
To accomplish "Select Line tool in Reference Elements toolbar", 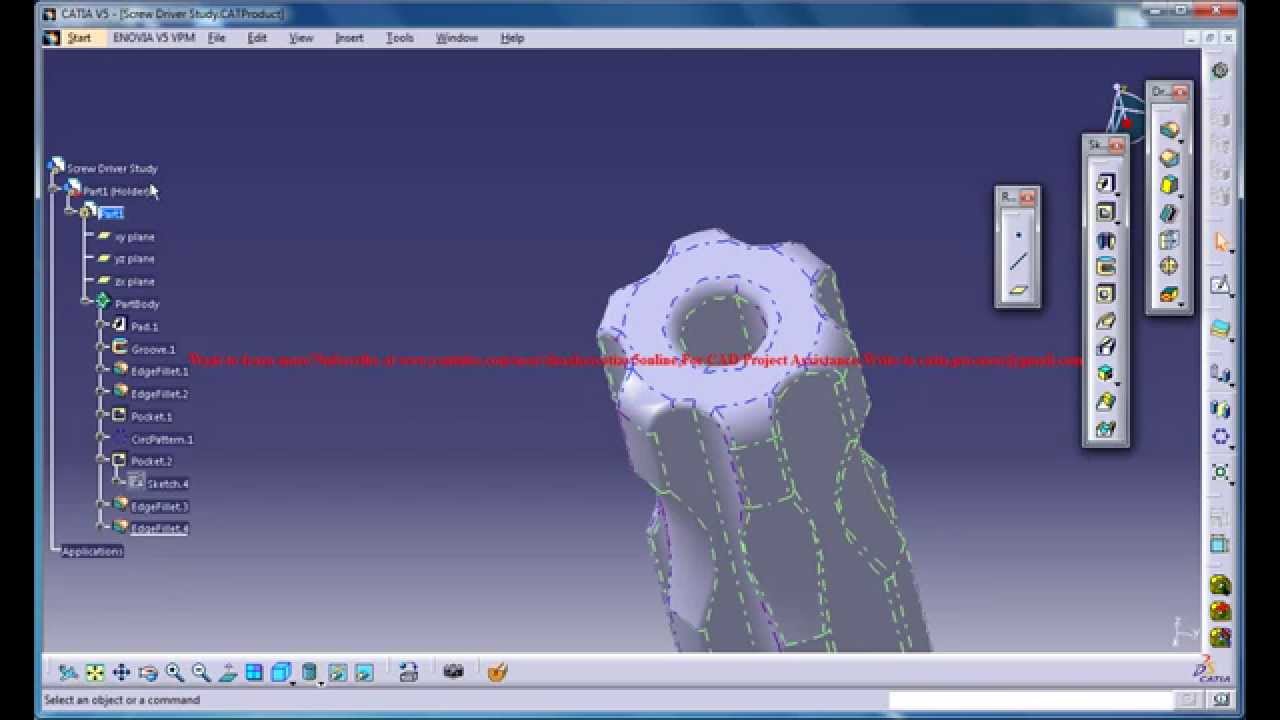I will [1018, 263].
